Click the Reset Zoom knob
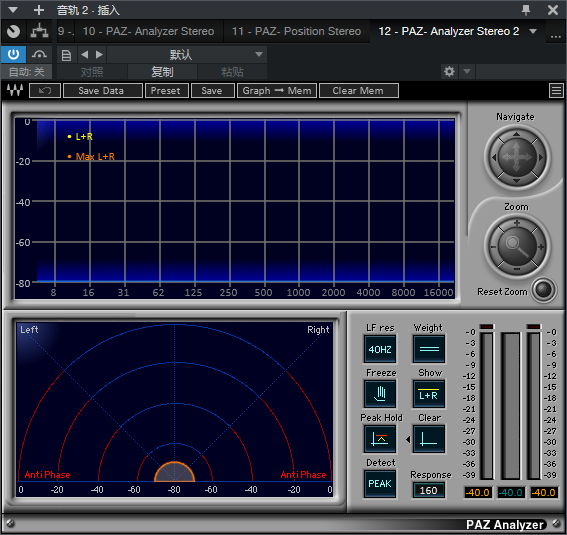Viewport: 567px width, 535px height. (x=543, y=290)
